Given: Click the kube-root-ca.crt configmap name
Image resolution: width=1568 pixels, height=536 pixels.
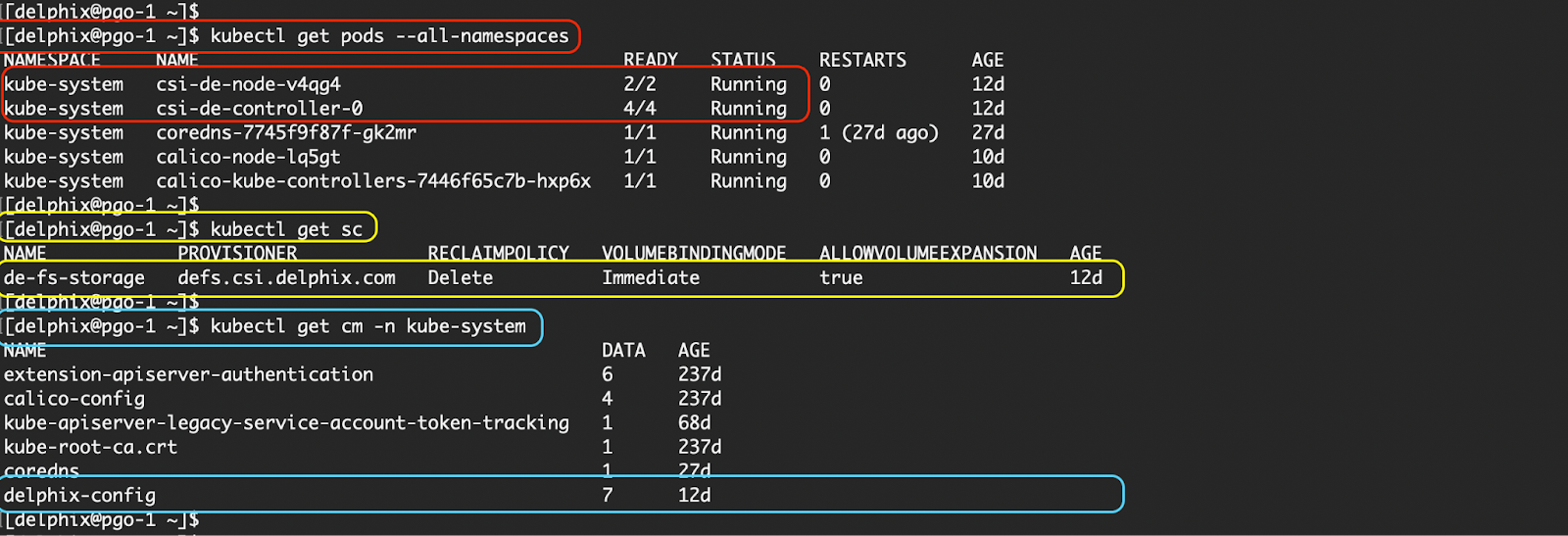Looking at the screenshot, I should click(90, 447).
